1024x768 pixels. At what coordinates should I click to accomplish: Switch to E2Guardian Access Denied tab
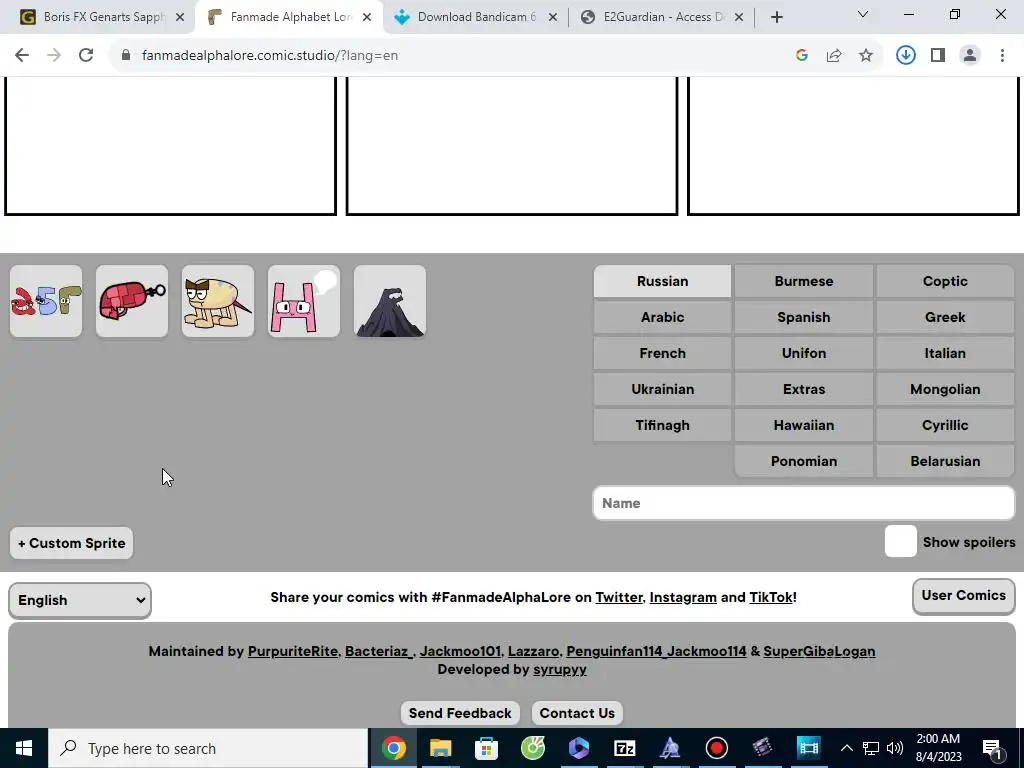pyautogui.click(x=661, y=17)
